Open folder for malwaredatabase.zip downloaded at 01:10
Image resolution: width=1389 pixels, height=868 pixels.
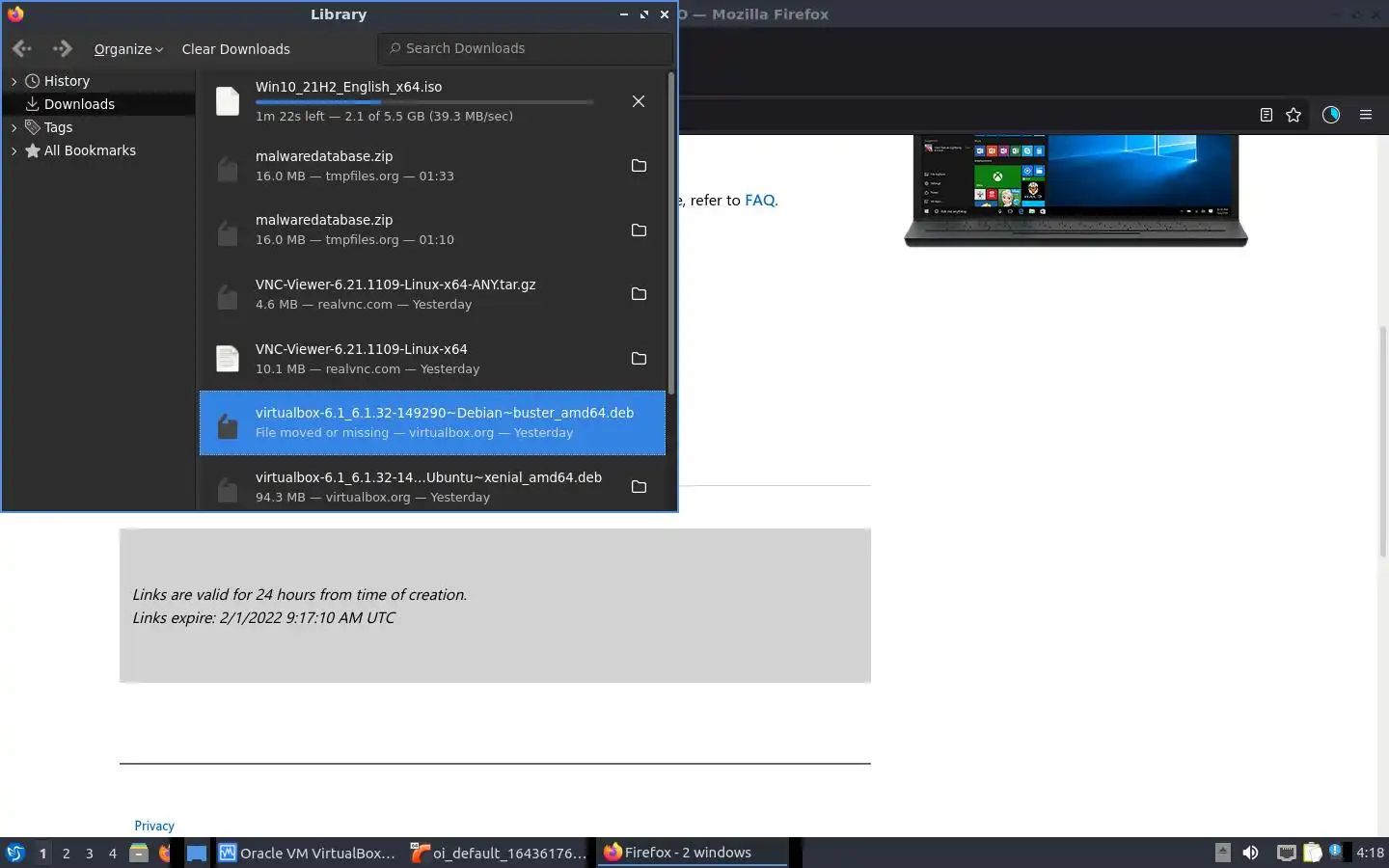(x=639, y=230)
